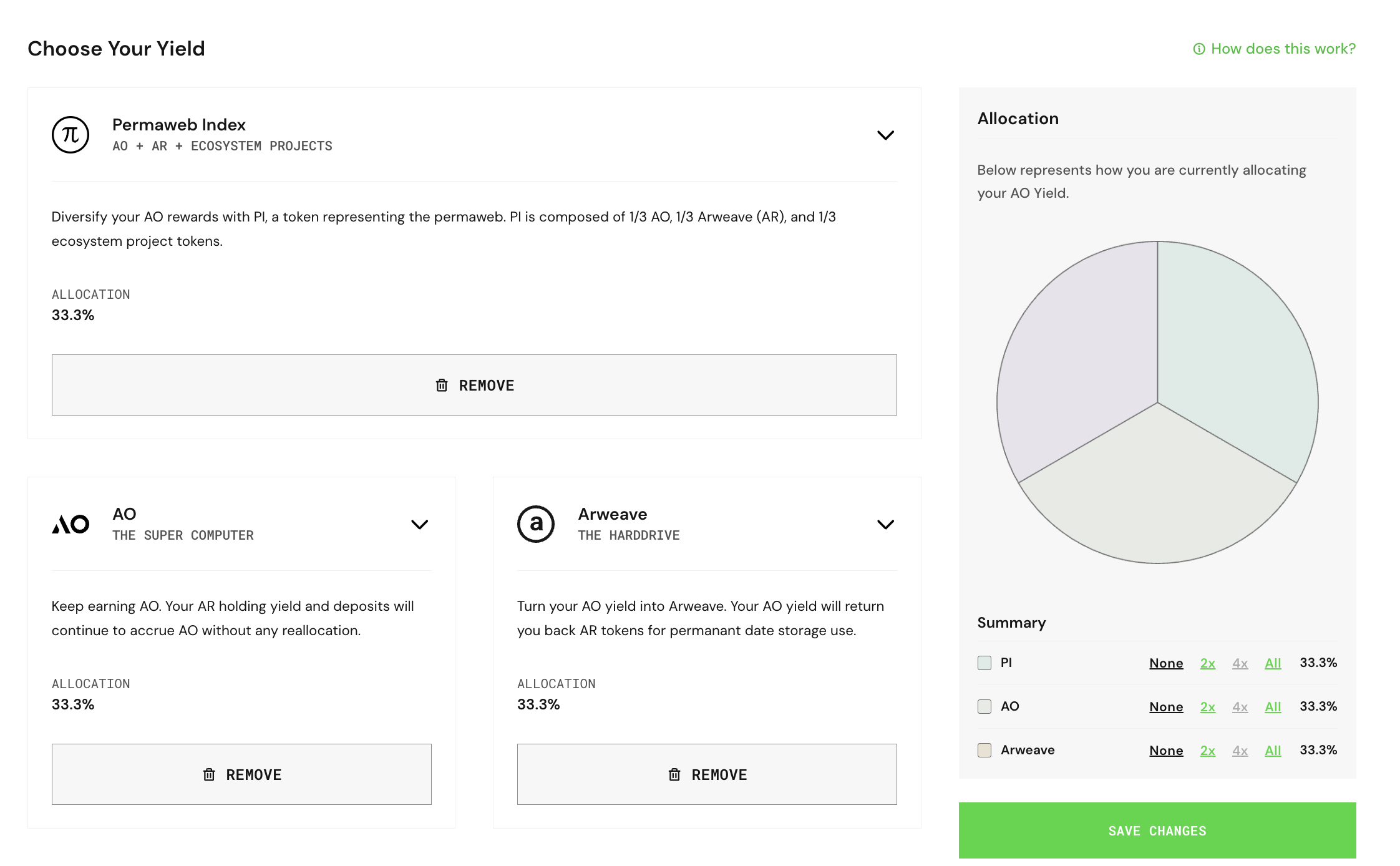The height and width of the screenshot is (866, 1400).
Task: Expand the Permaweb Index card chevron
Action: click(x=885, y=135)
